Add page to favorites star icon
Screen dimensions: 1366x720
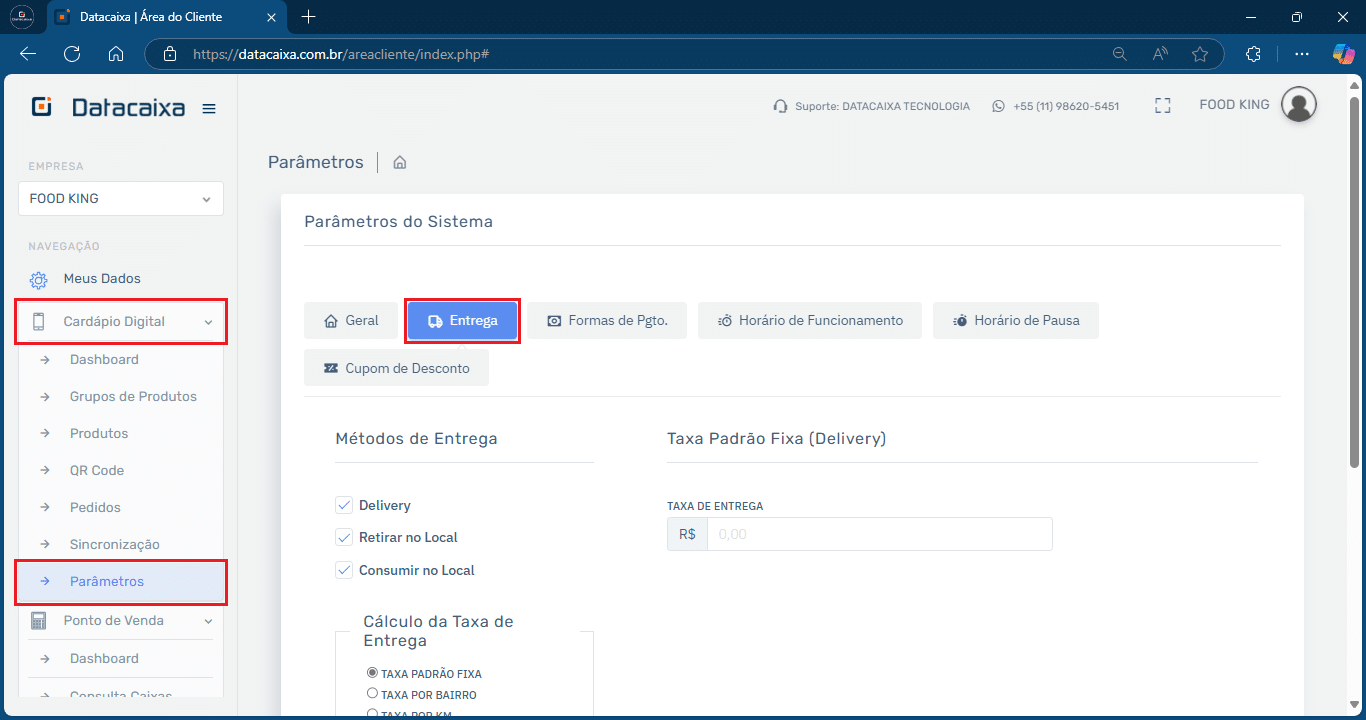(x=1200, y=54)
